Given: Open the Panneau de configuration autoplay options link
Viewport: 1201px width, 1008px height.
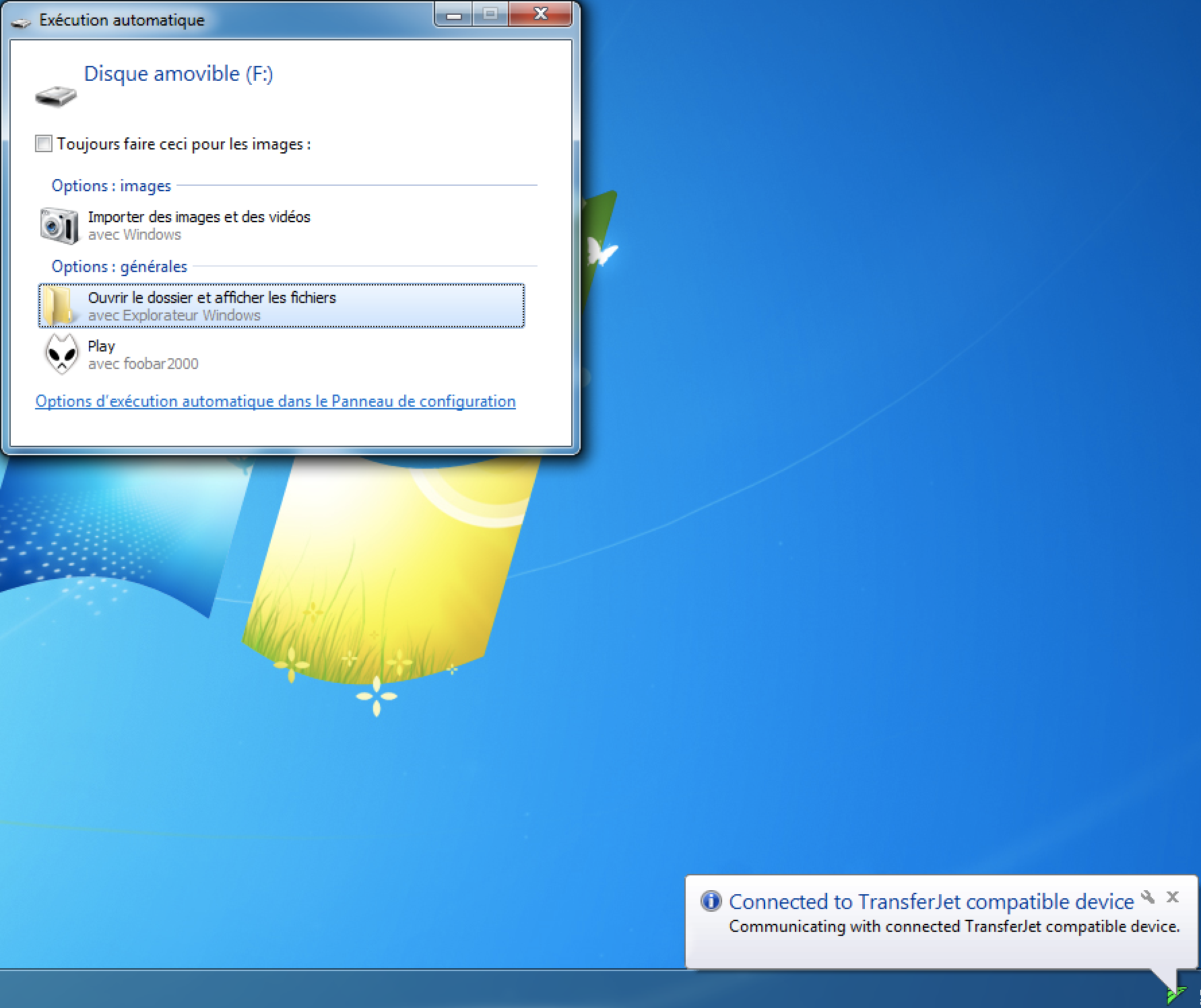Looking at the screenshot, I should 275,401.
